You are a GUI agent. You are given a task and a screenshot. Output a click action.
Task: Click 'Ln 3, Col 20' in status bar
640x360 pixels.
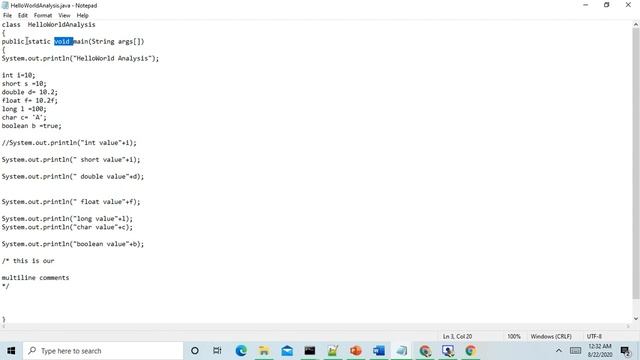(457, 336)
